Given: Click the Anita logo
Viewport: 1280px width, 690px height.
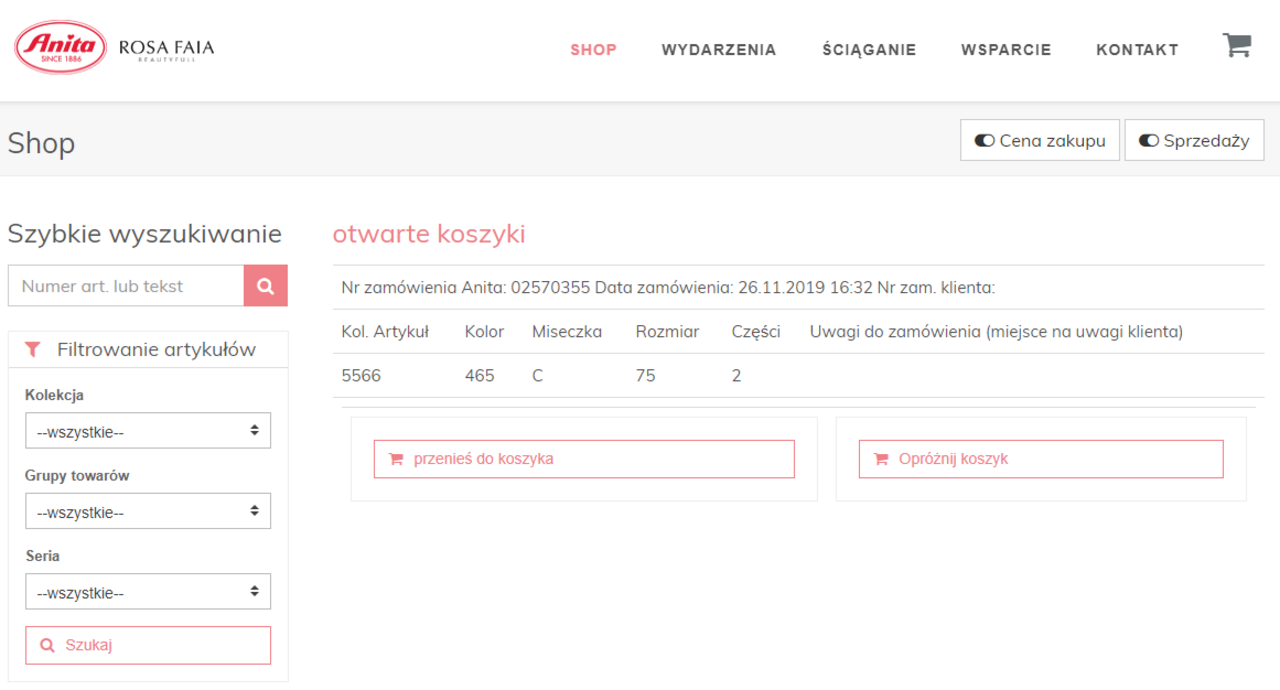Looking at the screenshot, I should pos(61,47).
